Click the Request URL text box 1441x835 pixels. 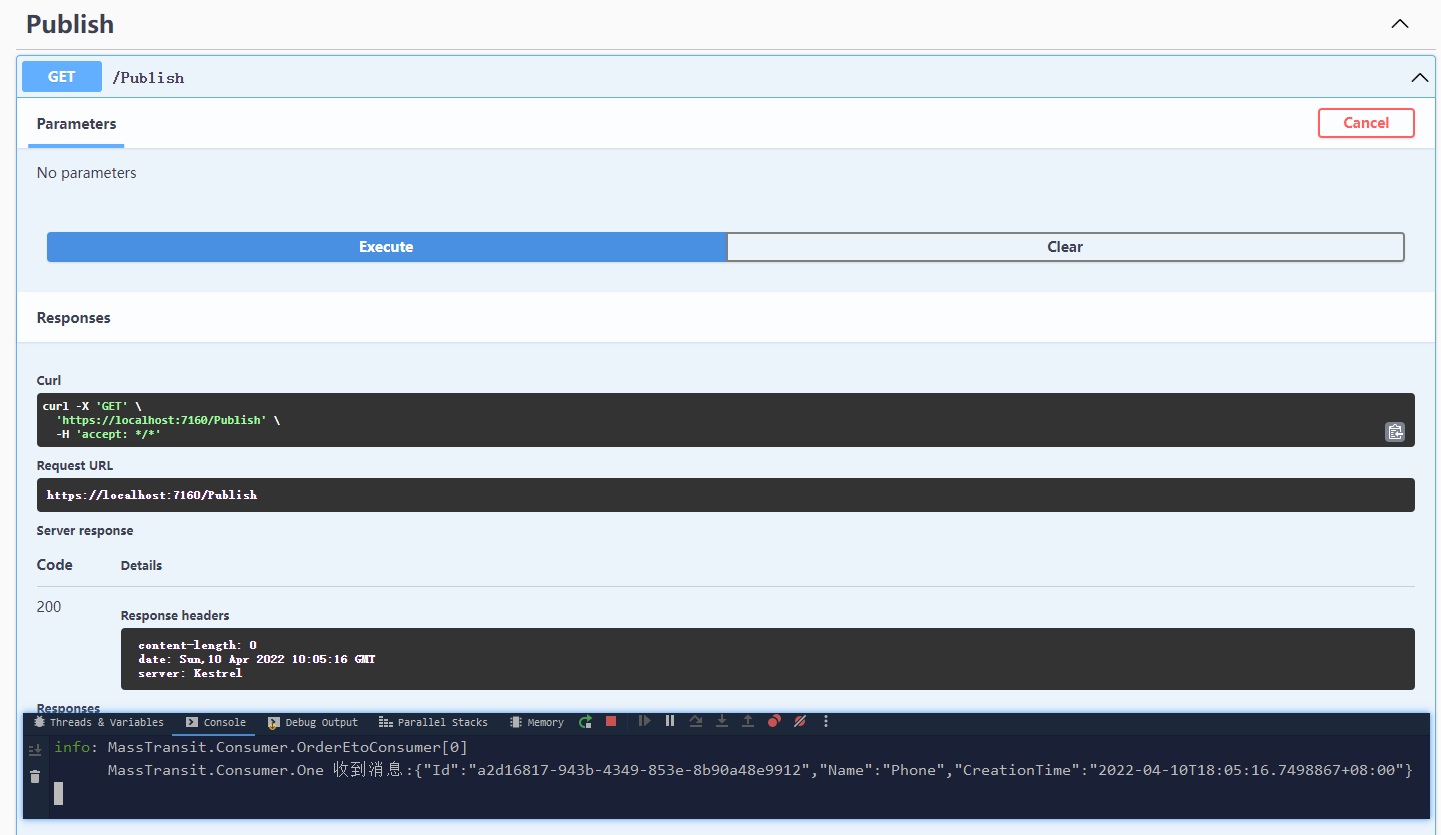coord(726,495)
